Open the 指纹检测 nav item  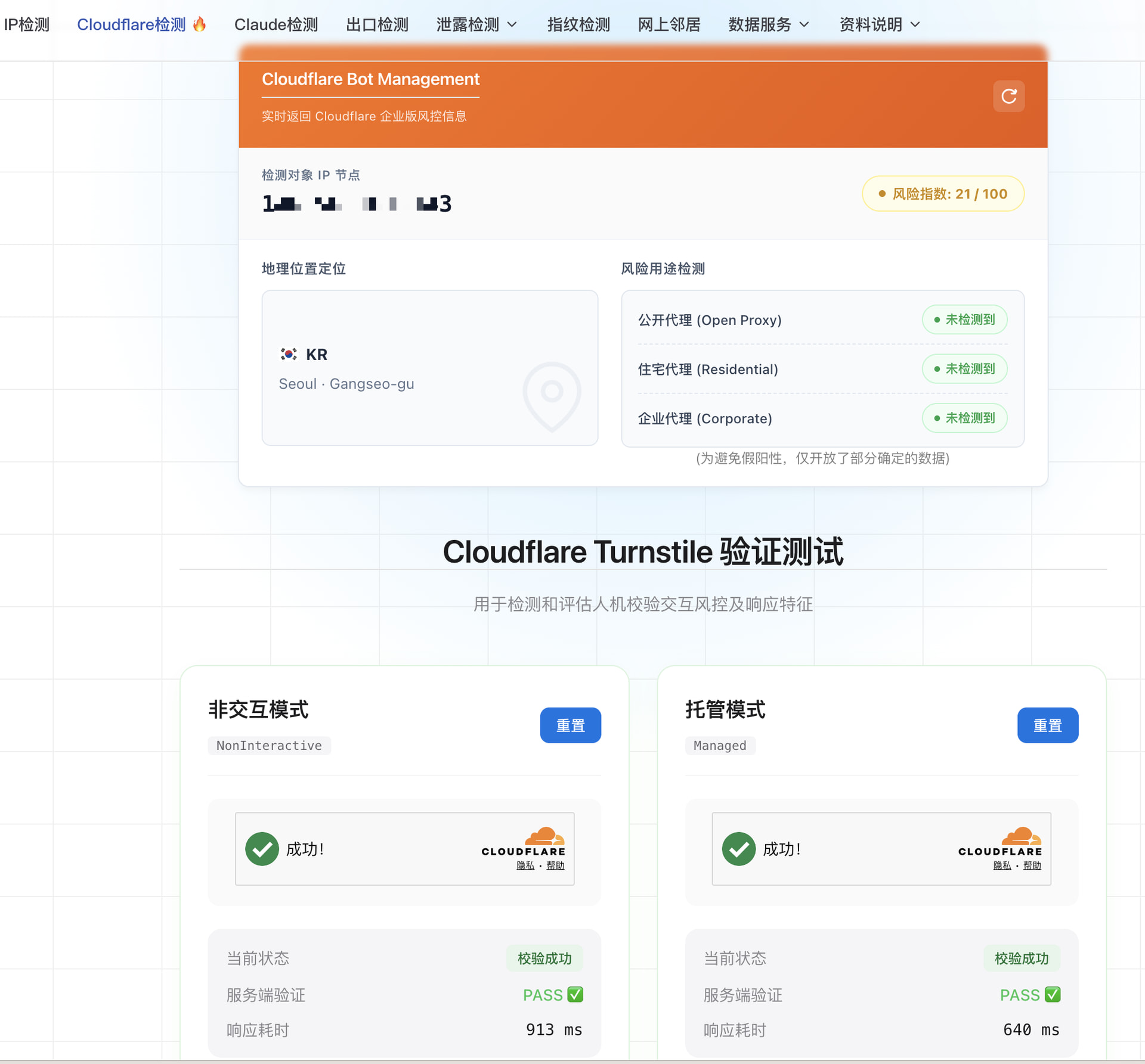pyautogui.click(x=578, y=24)
